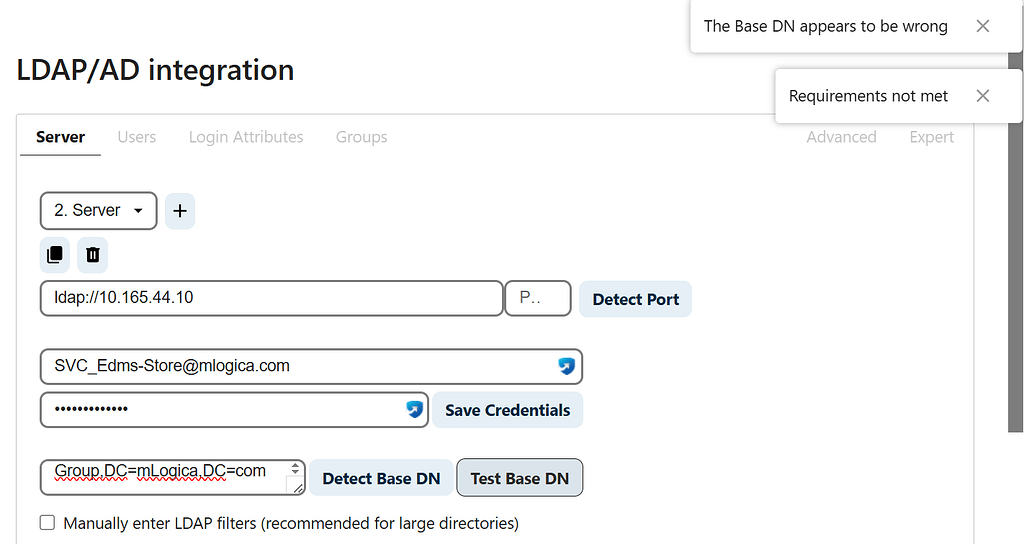Click the copy current configuration icon
This screenshot has height=544, width=1024.
click(55, 255)
